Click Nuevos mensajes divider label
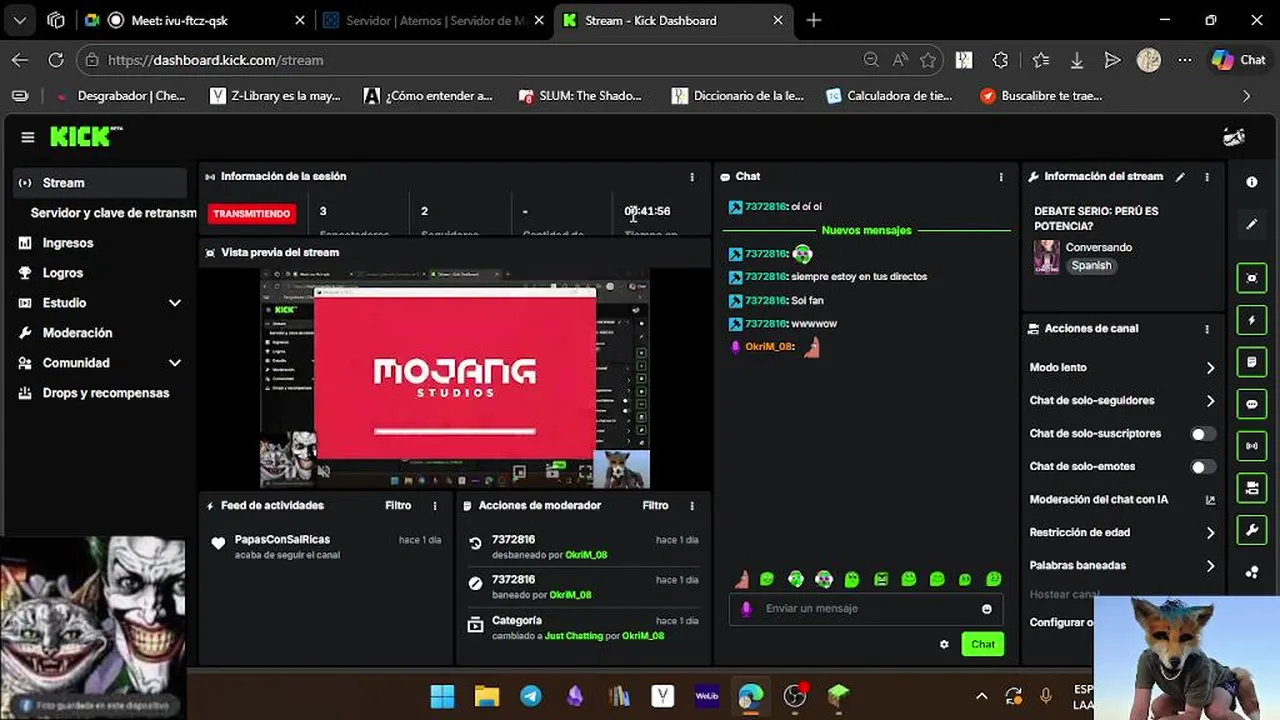 point(866,231)
